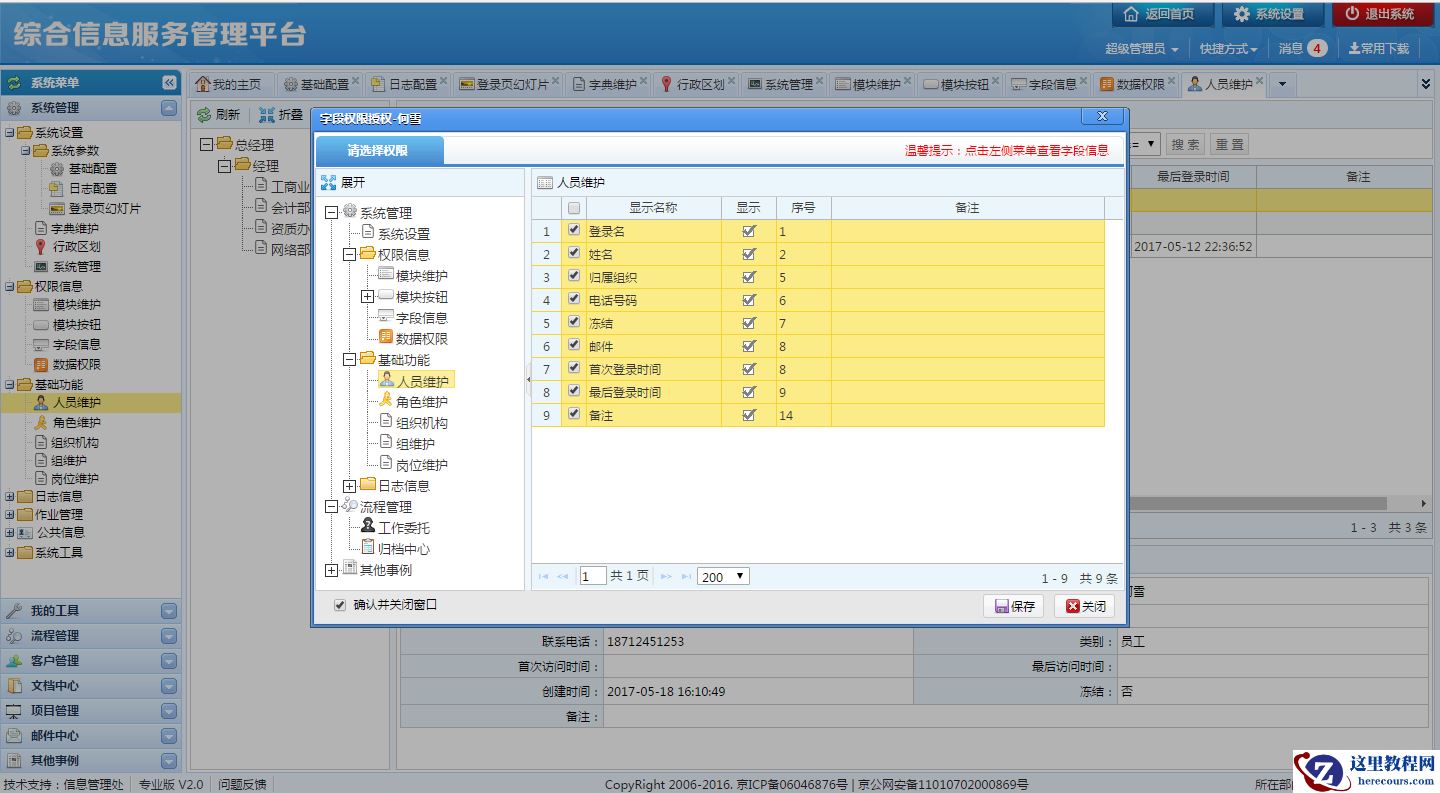The height and width of the screenshot is (793, 1440).
Task: Click the 返回首页 home button
Action: coord(1161,14)
